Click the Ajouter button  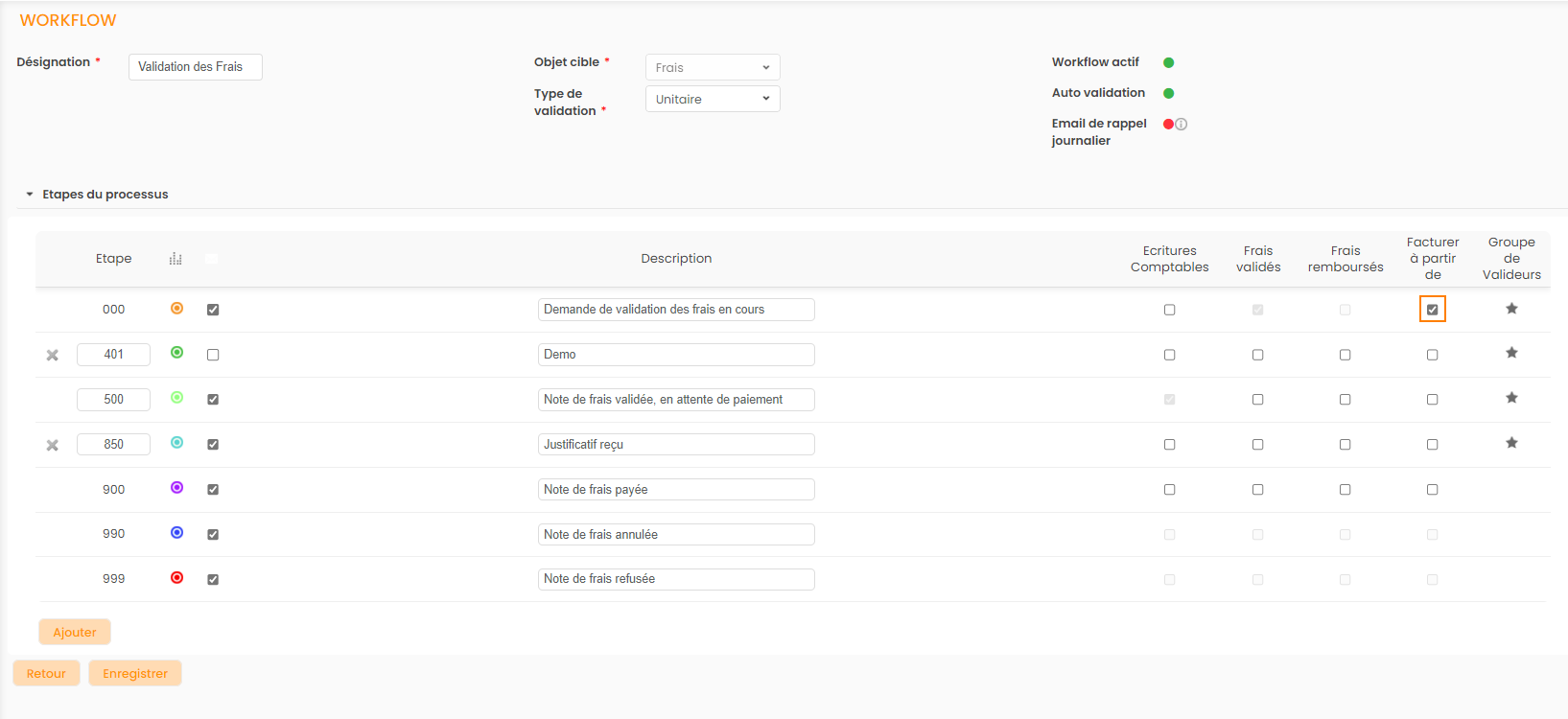coord(75,633)
